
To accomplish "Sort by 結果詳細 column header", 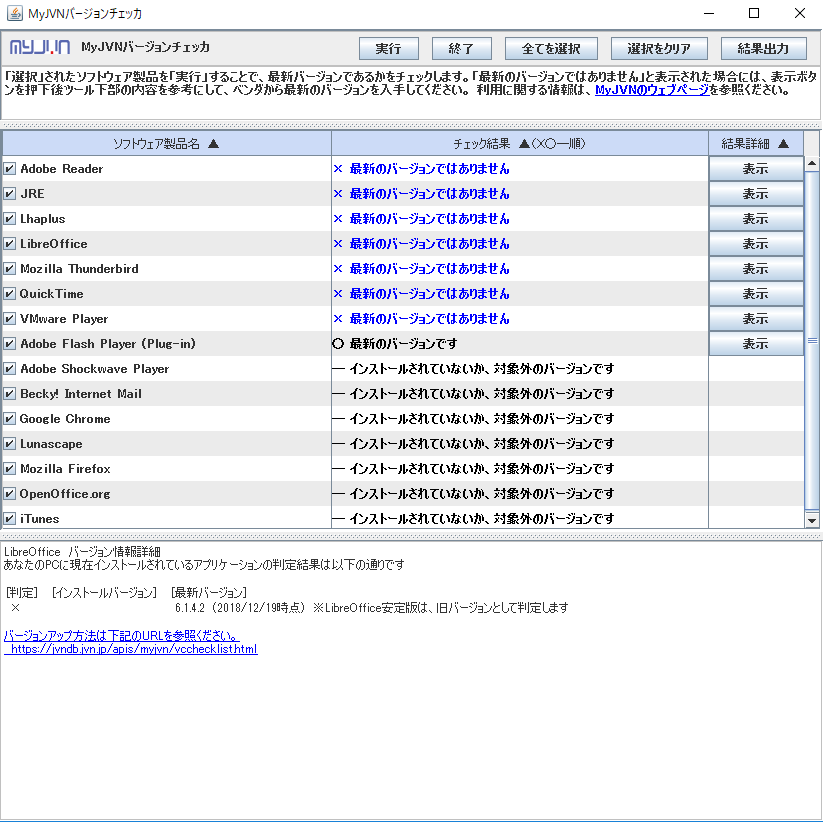I will point(756,143).
